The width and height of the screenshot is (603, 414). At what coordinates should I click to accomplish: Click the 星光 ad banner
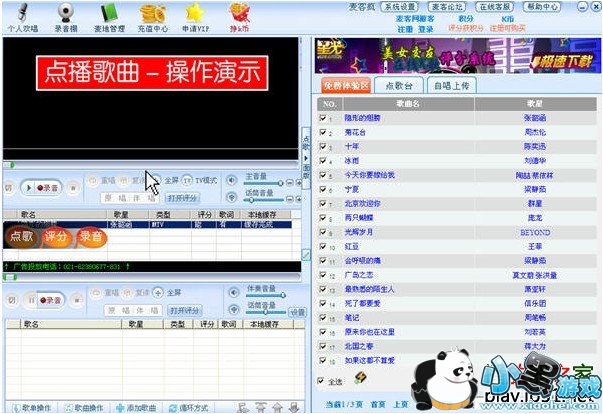click(458, 56)
